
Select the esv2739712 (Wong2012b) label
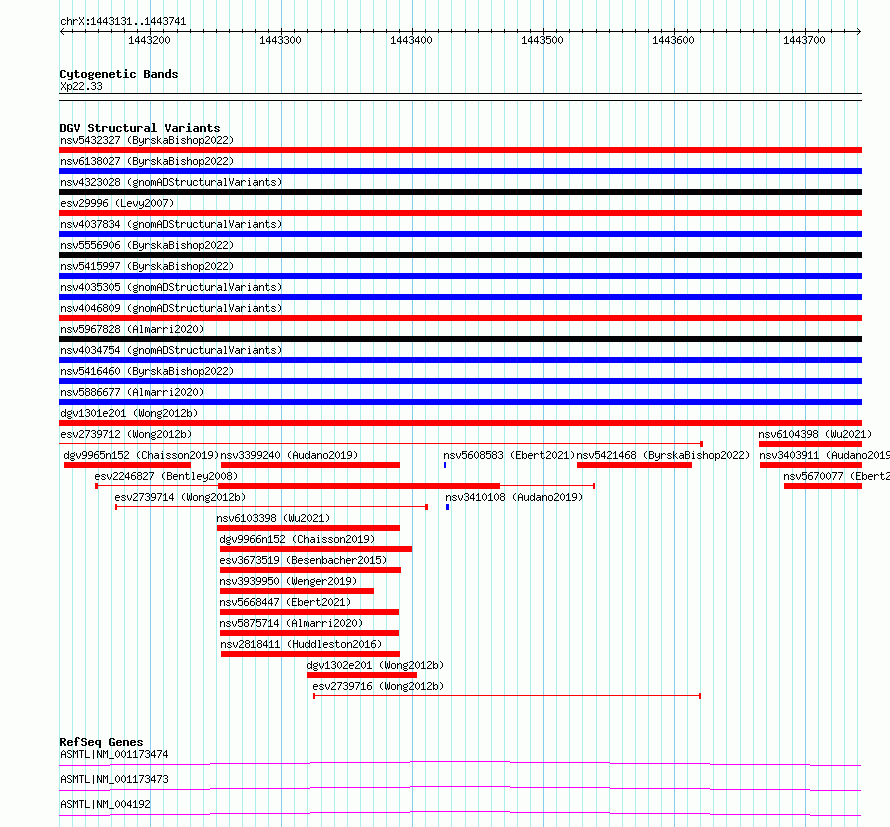point(126,434)
